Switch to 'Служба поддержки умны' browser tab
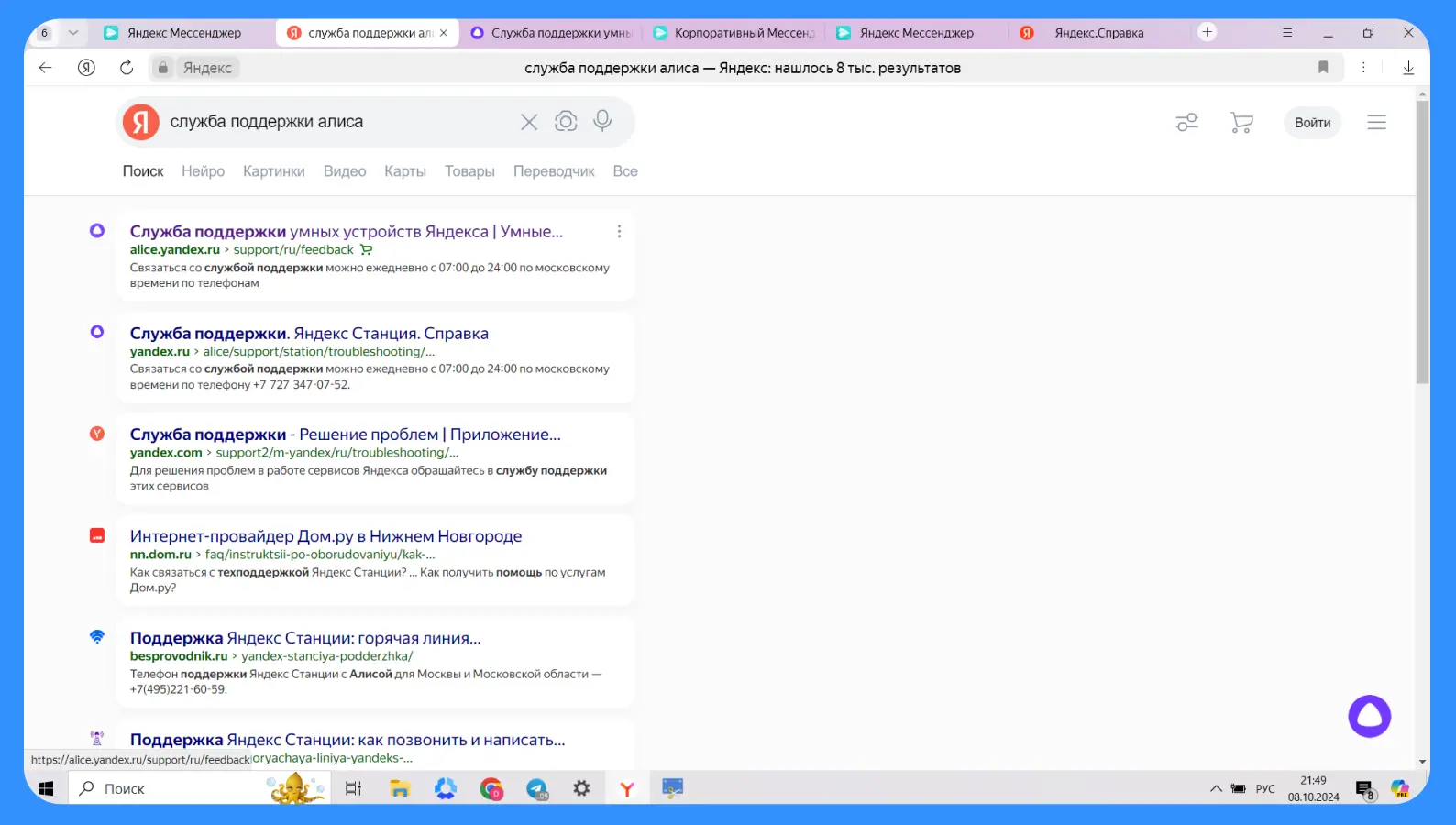Image resolution: width=1456 pixels, height=825 pixels. pyautogui.click(x=550, y=33)
